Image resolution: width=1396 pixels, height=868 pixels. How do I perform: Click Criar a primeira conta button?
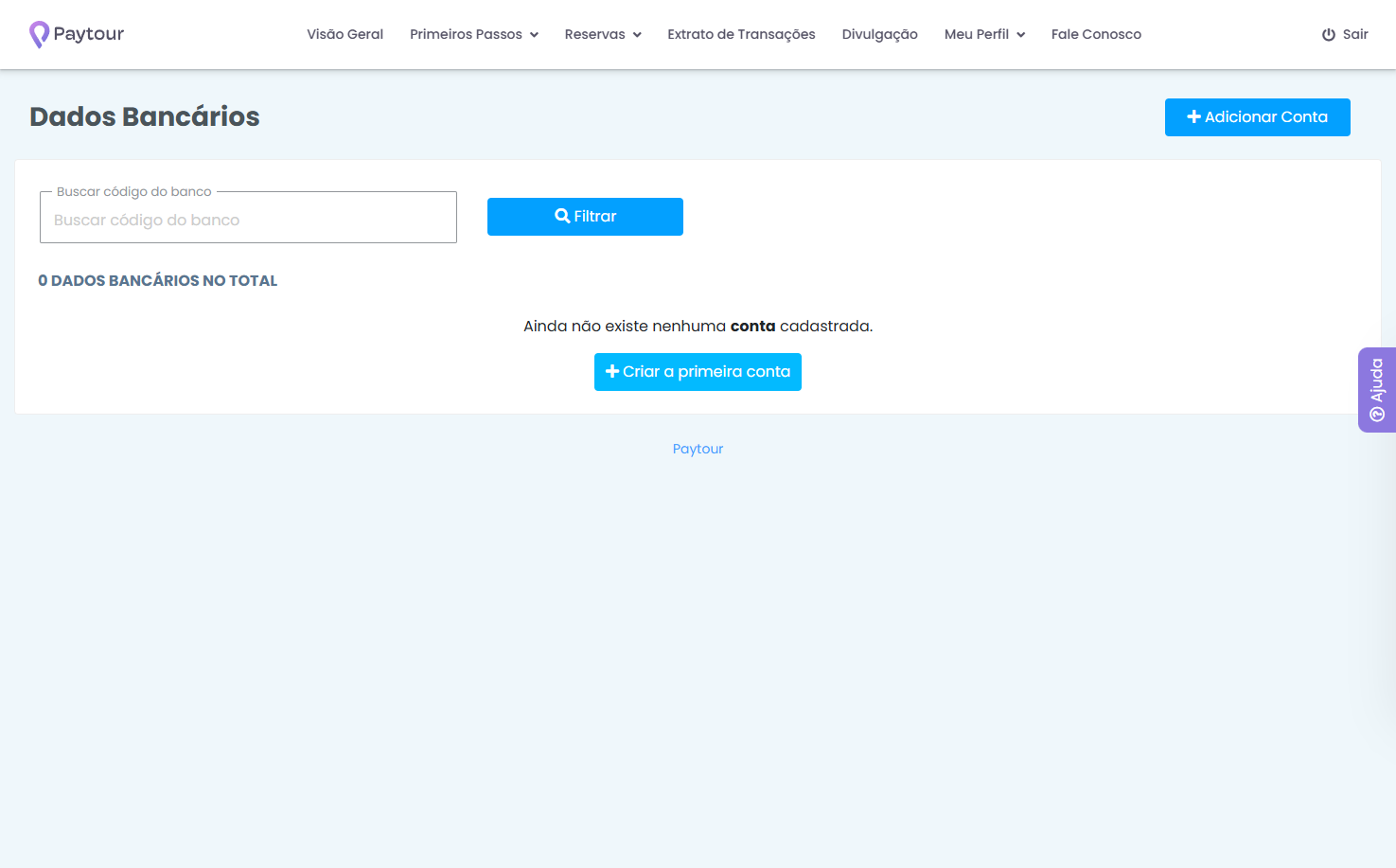tap(698, 372)
